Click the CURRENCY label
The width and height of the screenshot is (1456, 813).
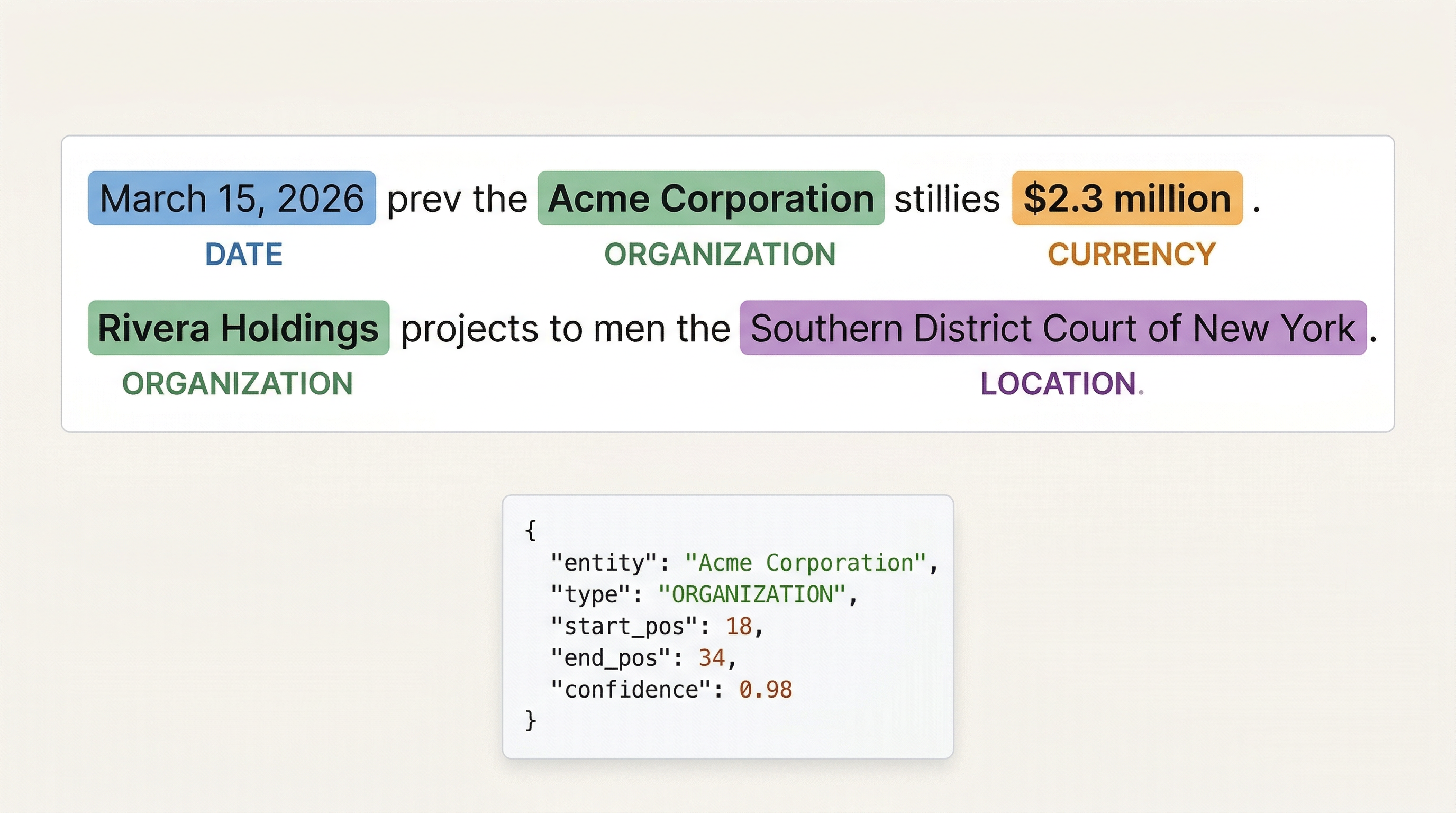coord(1132,255)
